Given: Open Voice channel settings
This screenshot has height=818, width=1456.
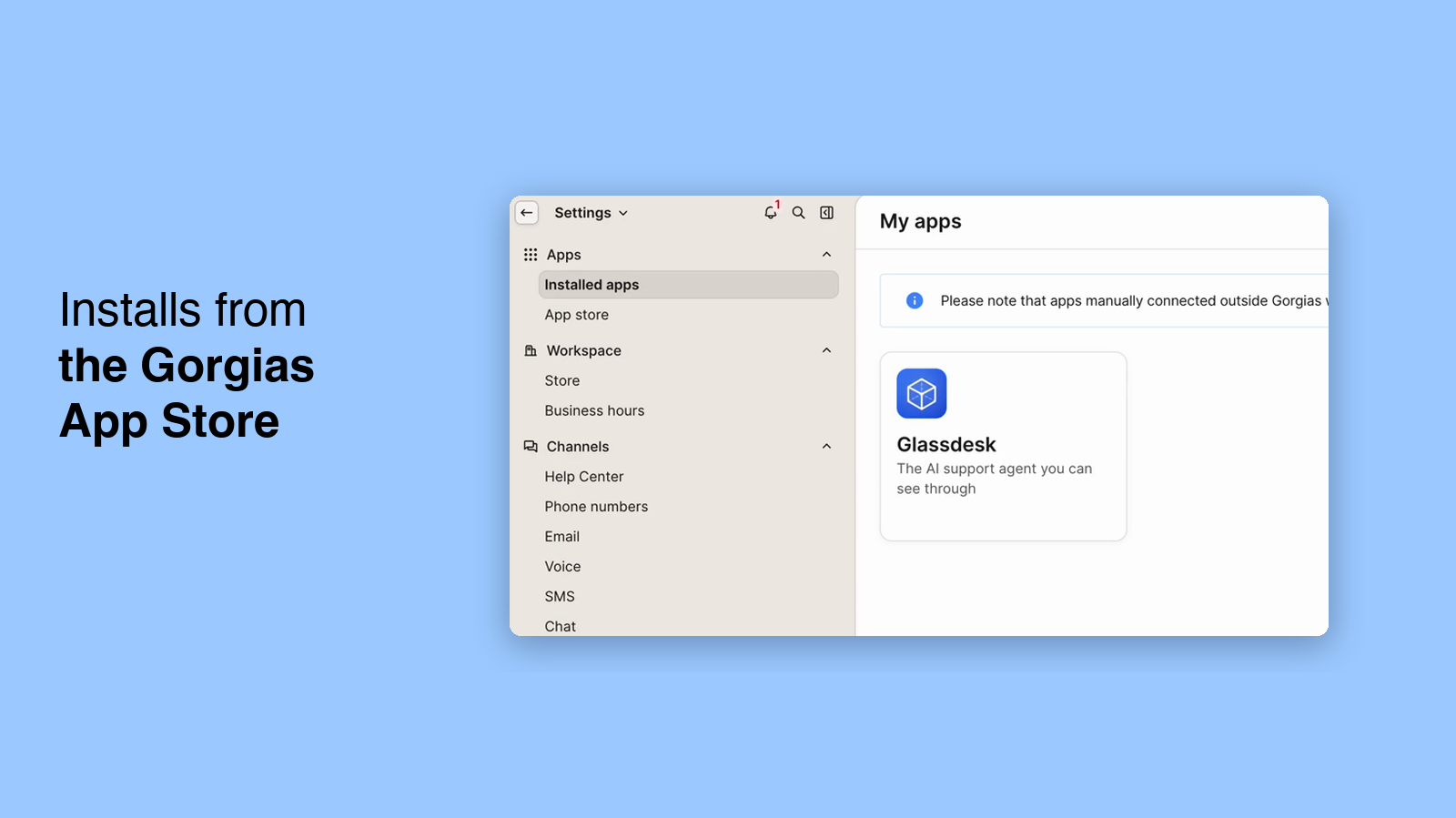Looking at the screenshot, I should coord(562,567).
